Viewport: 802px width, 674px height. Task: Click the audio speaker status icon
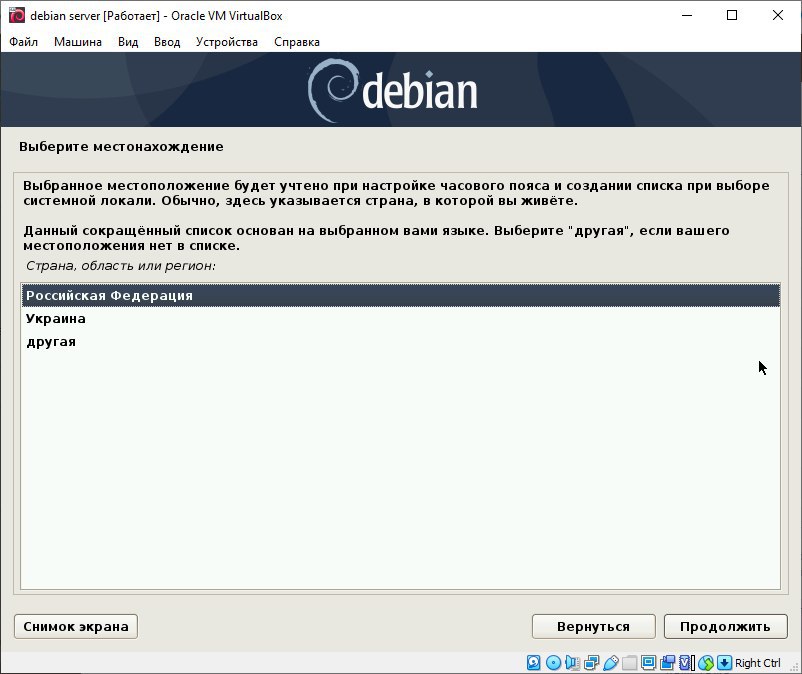[573, 663]
